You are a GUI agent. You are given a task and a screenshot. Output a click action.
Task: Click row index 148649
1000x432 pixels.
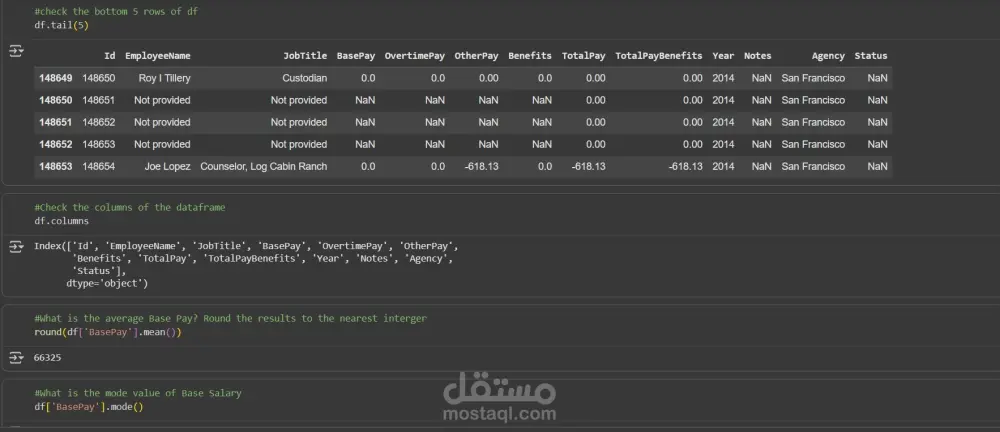click(55, 78)
